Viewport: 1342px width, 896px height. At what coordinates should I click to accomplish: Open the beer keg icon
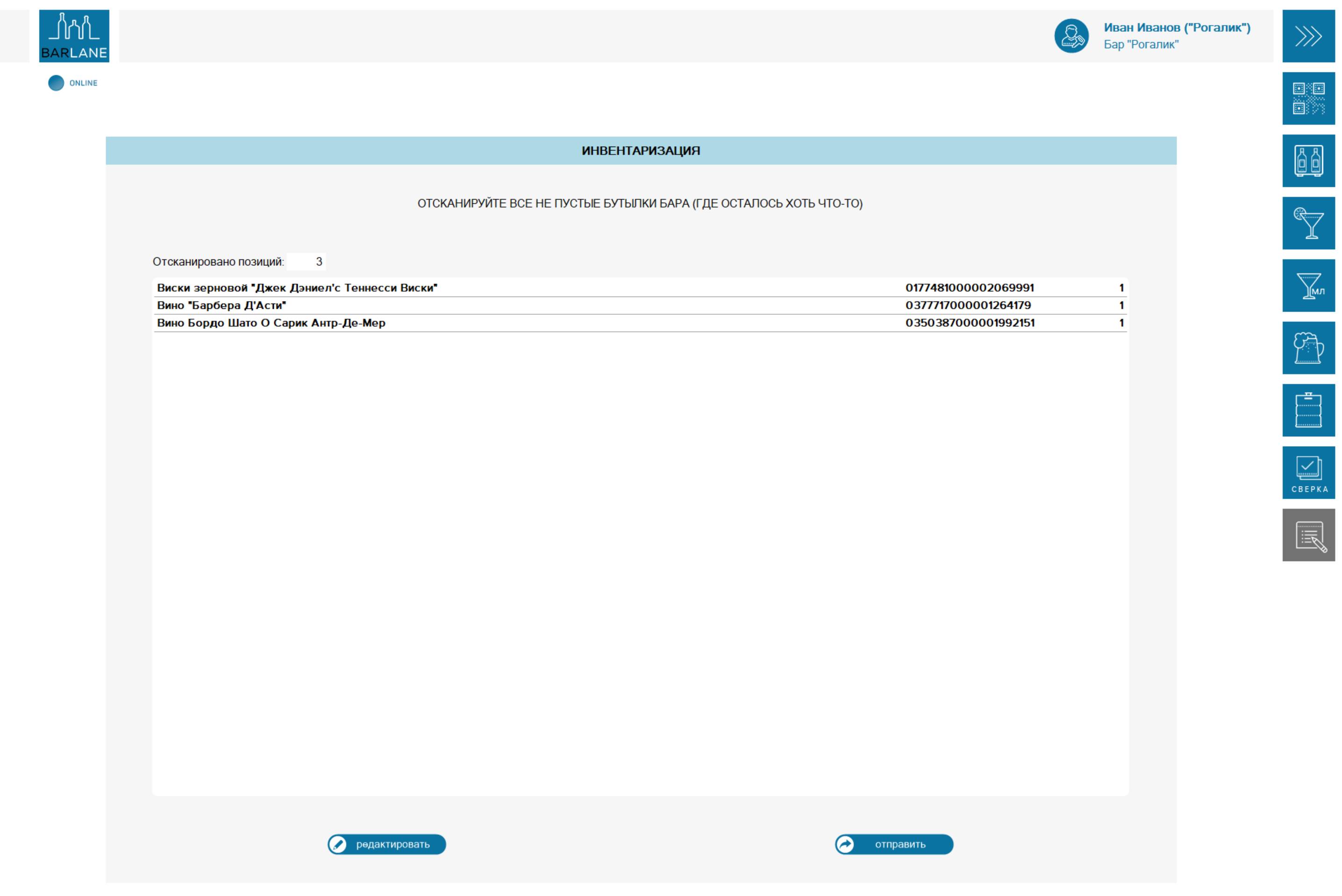tap(1308, 410)
